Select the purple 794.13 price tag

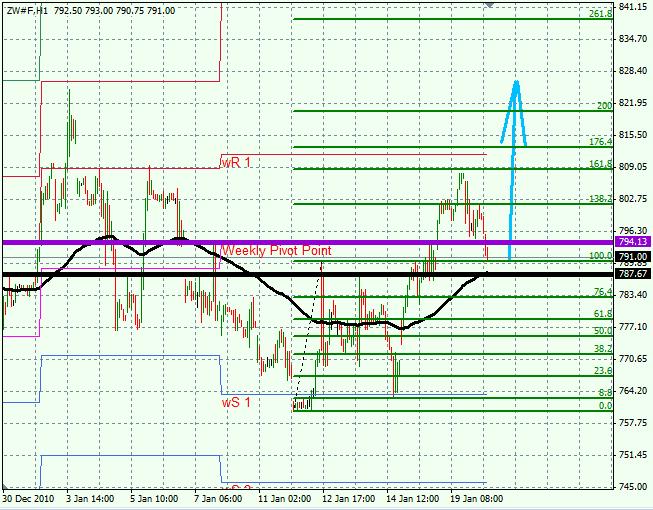pos(633,242)
